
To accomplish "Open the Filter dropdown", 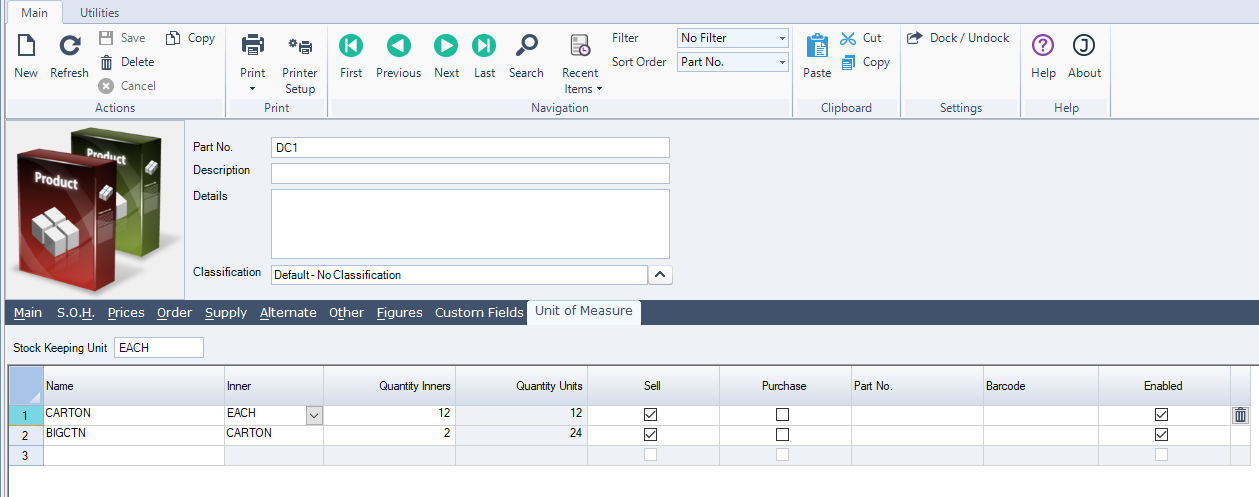I will [x=781, y=38].
